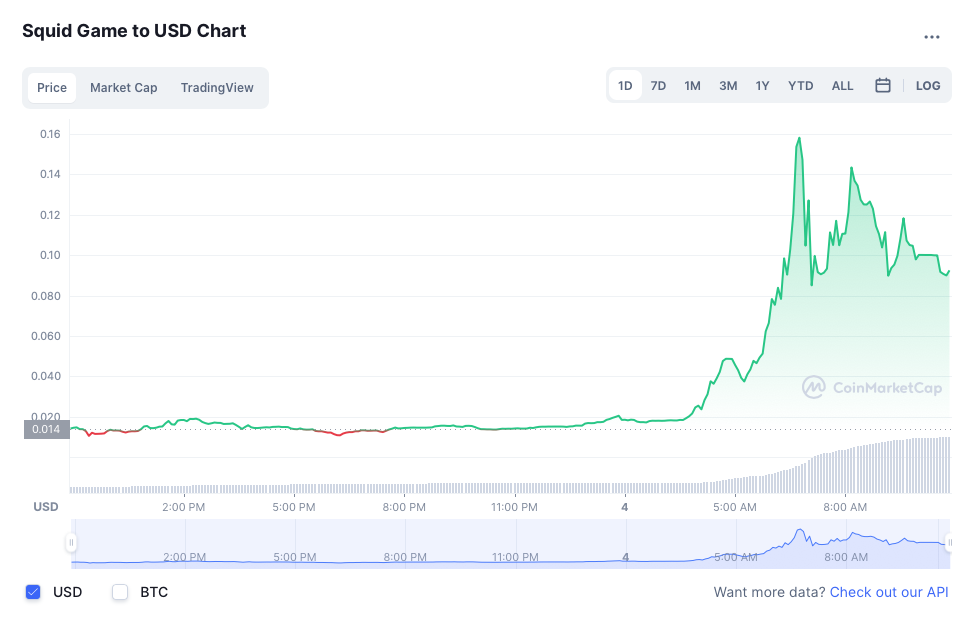Click the 0.16 price peak on chart

[799, 139]
